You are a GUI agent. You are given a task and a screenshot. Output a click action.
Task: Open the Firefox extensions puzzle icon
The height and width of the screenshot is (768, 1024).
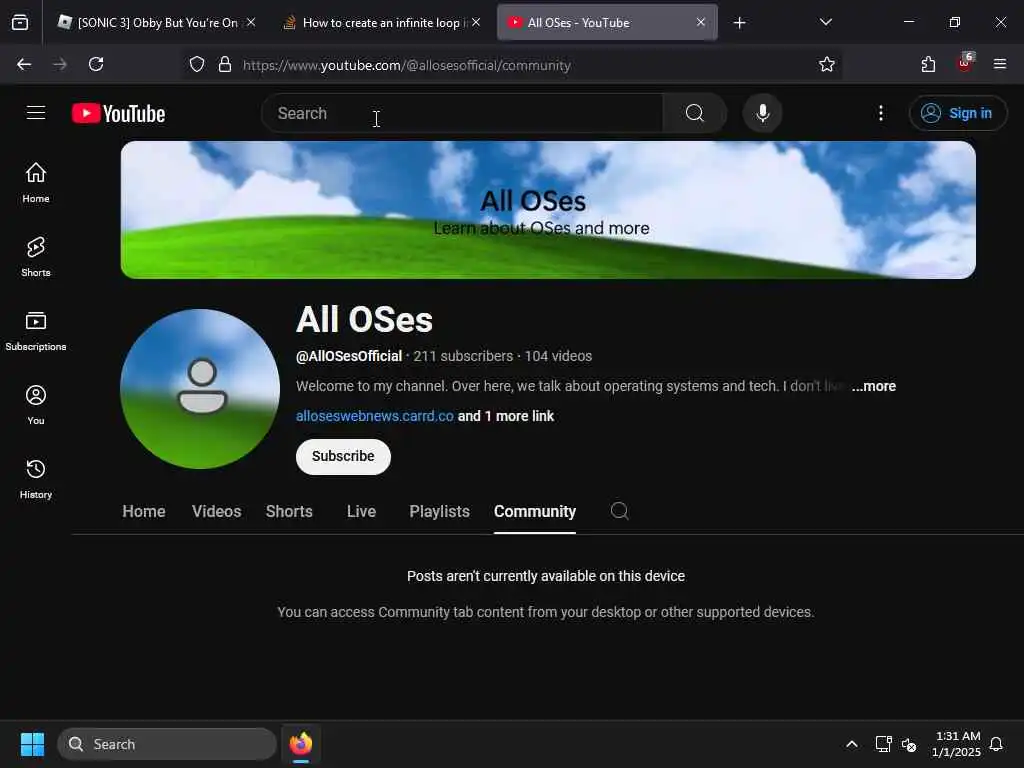(x=928, y=64)
